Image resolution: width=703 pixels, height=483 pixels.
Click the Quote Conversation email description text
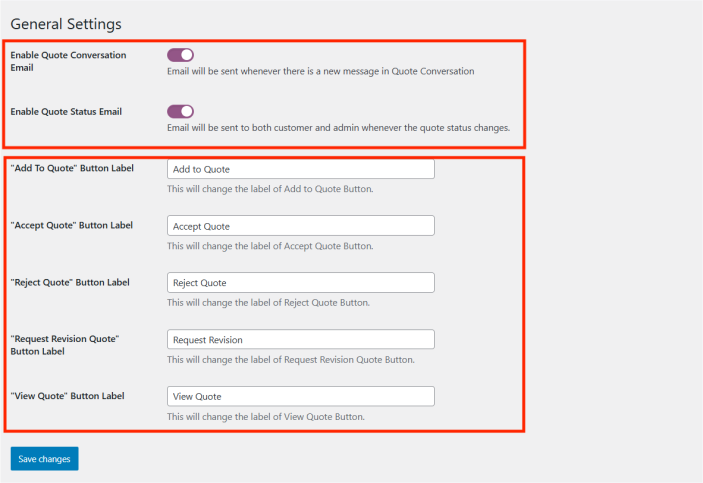coord(320,71)
